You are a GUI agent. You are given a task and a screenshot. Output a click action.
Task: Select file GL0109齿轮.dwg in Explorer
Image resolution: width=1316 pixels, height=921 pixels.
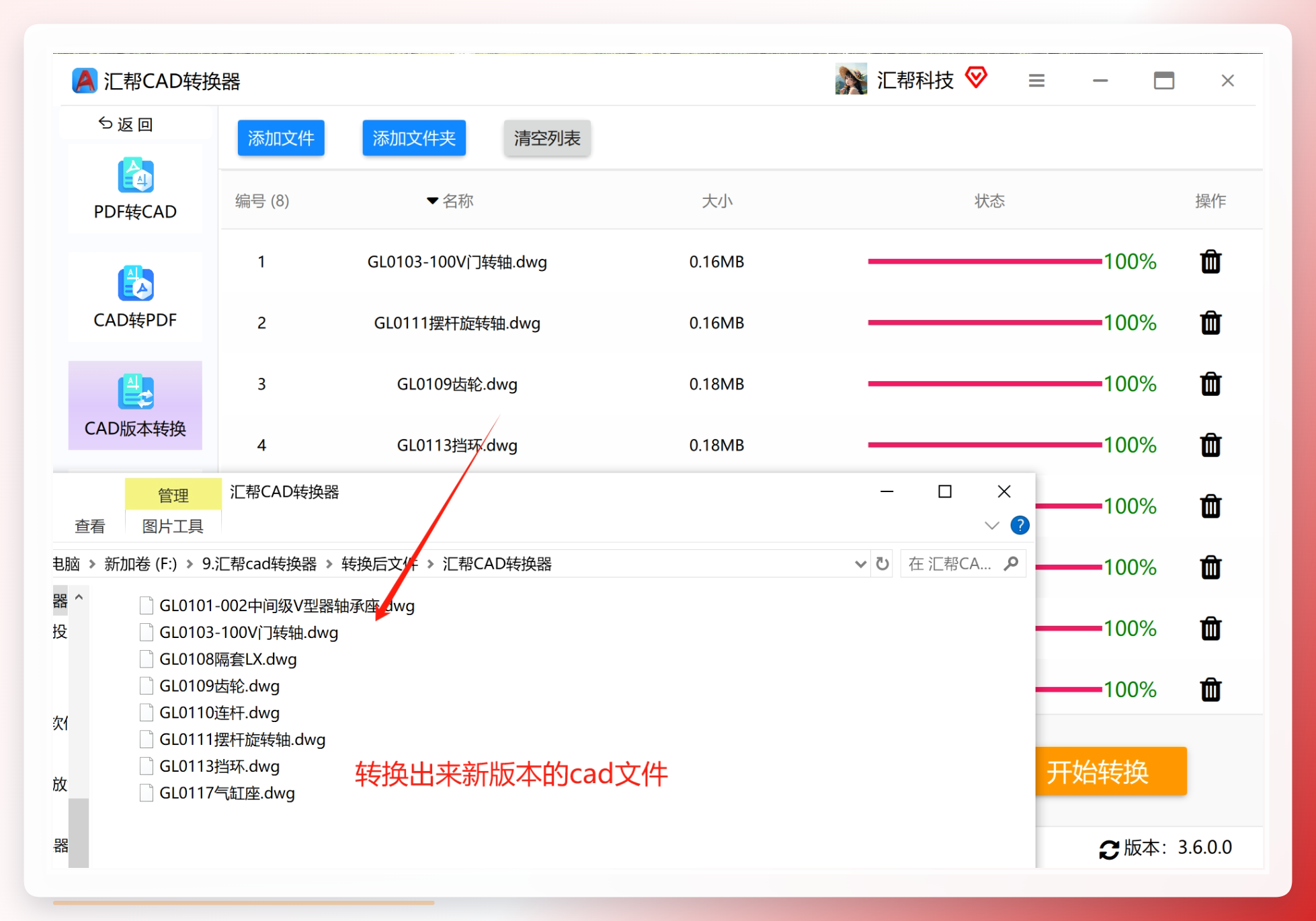pyautogui.click(x=210, y=686)
